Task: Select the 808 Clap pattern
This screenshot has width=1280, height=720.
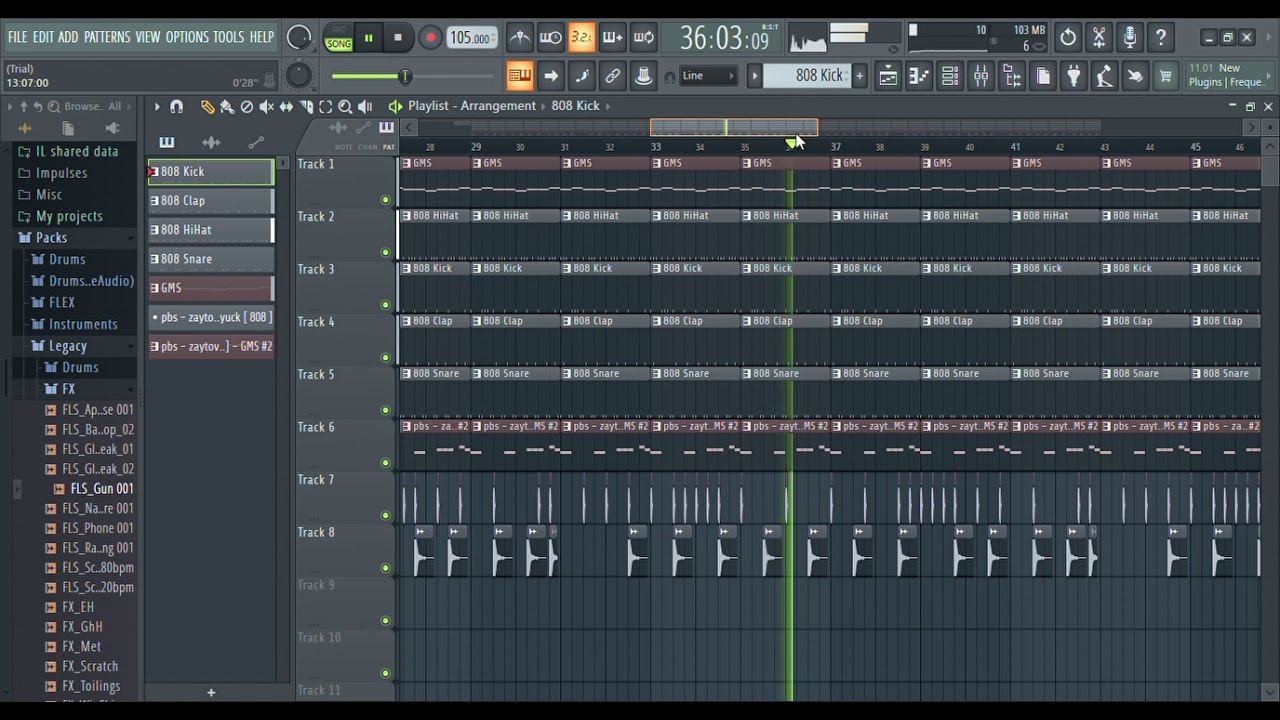Action: pos(211,201)
